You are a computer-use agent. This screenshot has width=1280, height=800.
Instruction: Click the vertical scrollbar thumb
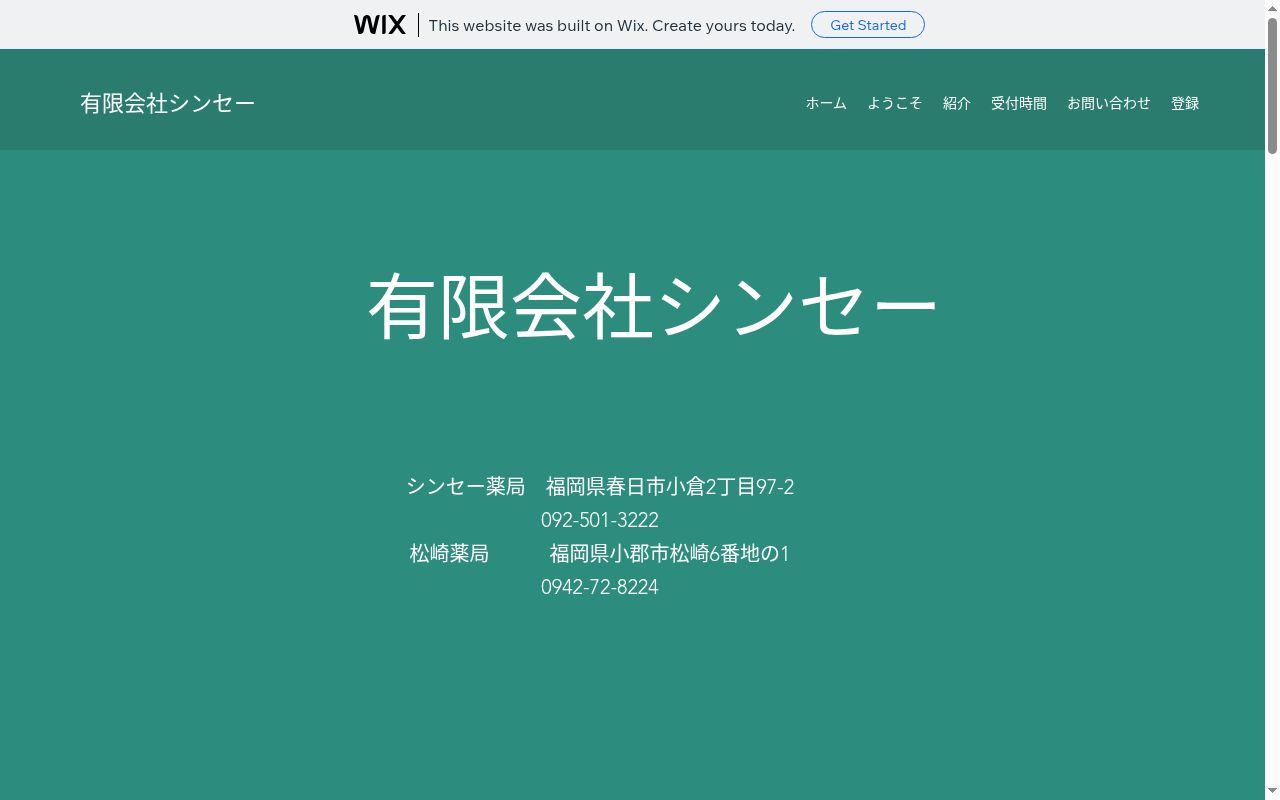tap(1272, 85)
